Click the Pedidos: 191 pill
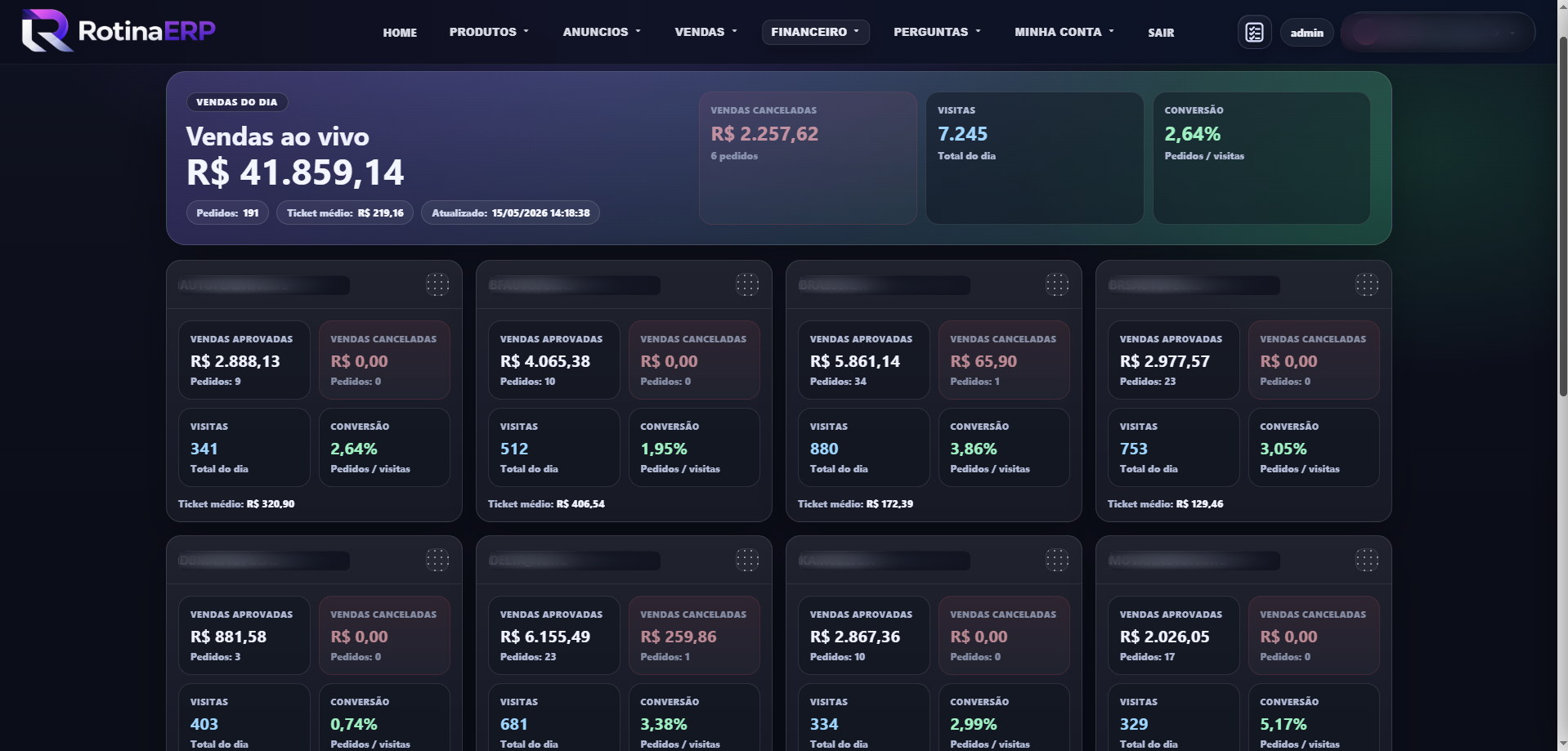Viewport: 1568px width, 751px height. click(x=227, y=212)
